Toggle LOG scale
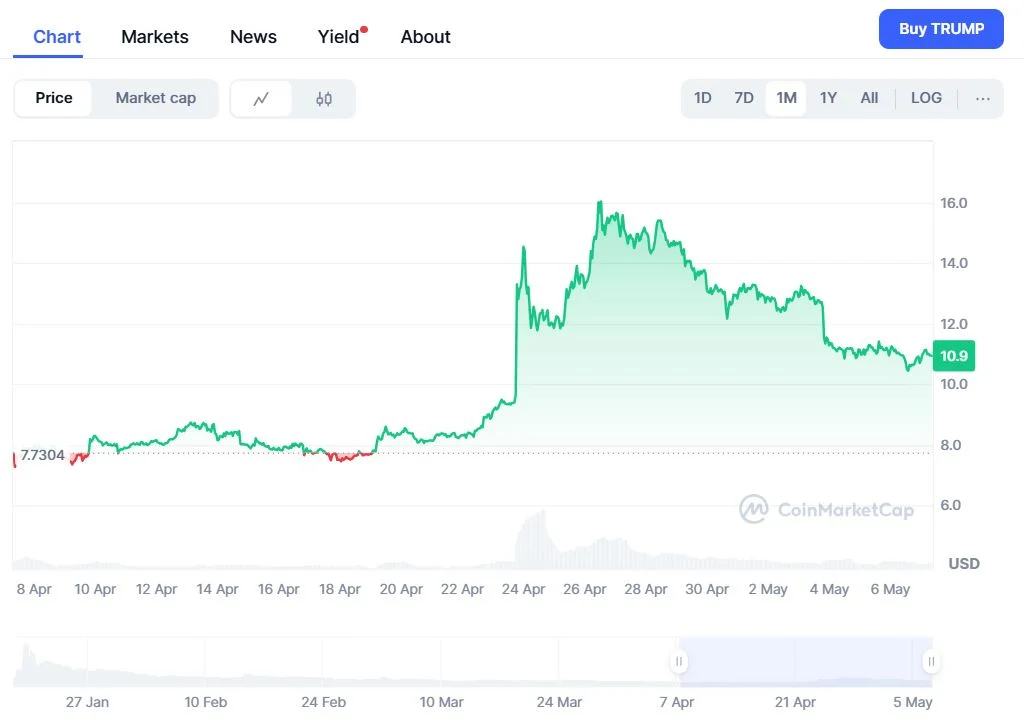This screenshot has width=1024, height=724. pyautogui.click(x=926, y=98)
